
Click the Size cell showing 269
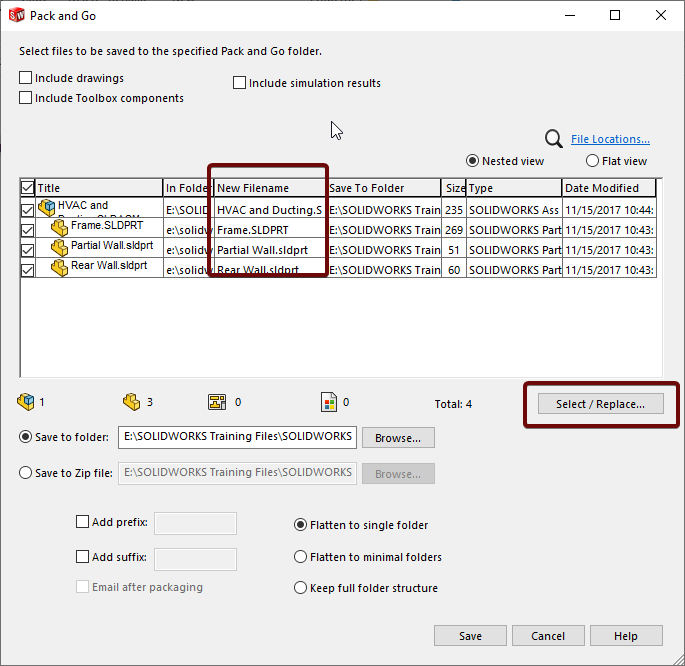click(454, 230)
